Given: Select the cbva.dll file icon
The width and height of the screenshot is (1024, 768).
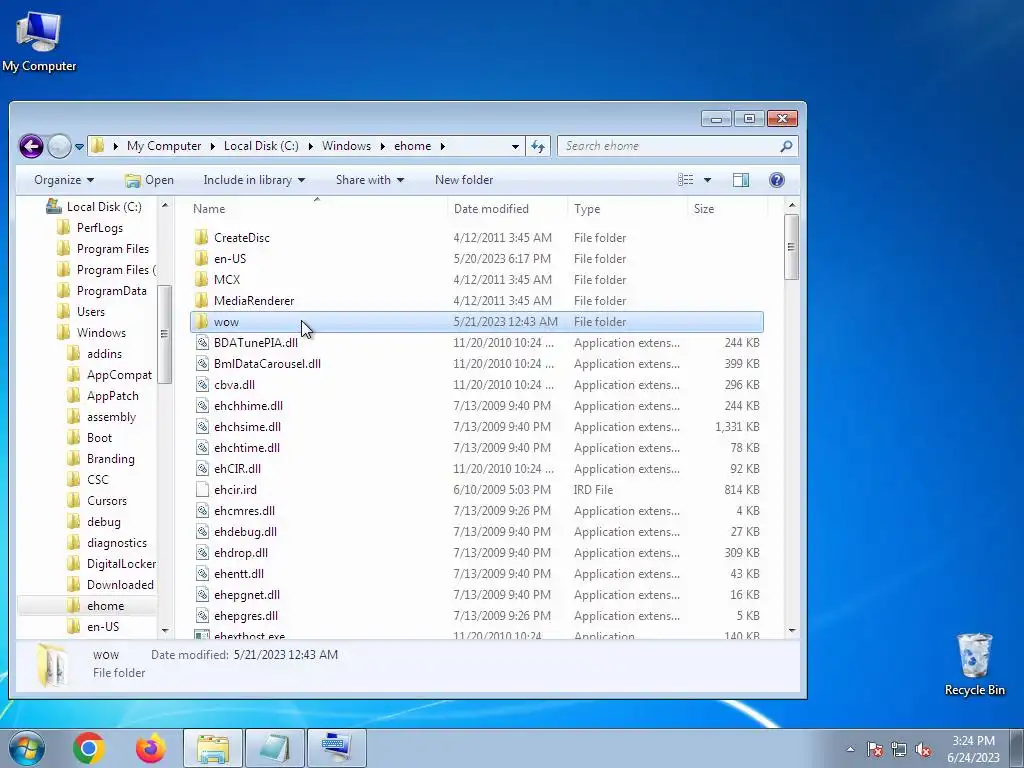Looking at the screenshot, I should pos(202,385).
